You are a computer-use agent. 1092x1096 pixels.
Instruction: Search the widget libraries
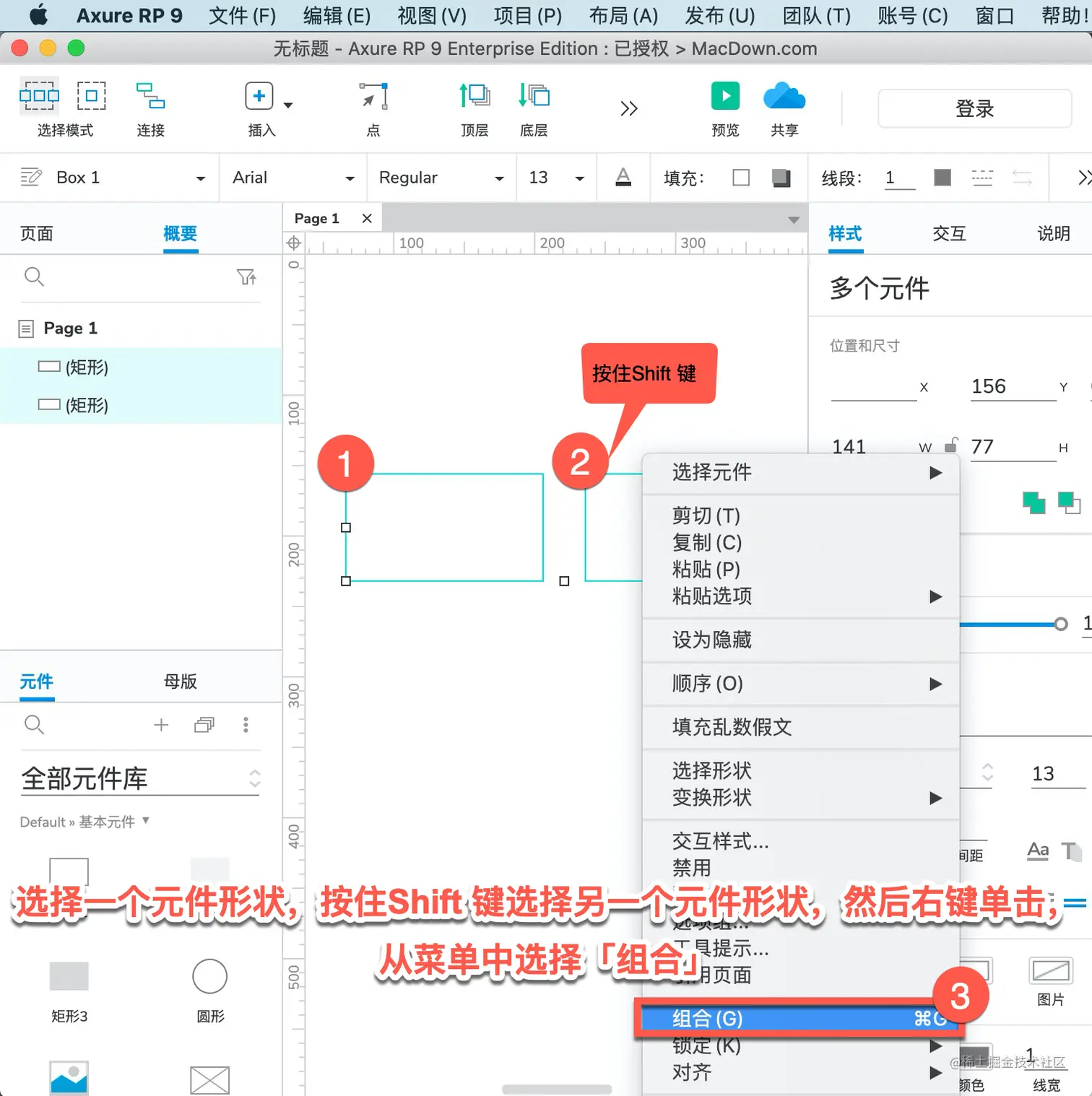34,724
